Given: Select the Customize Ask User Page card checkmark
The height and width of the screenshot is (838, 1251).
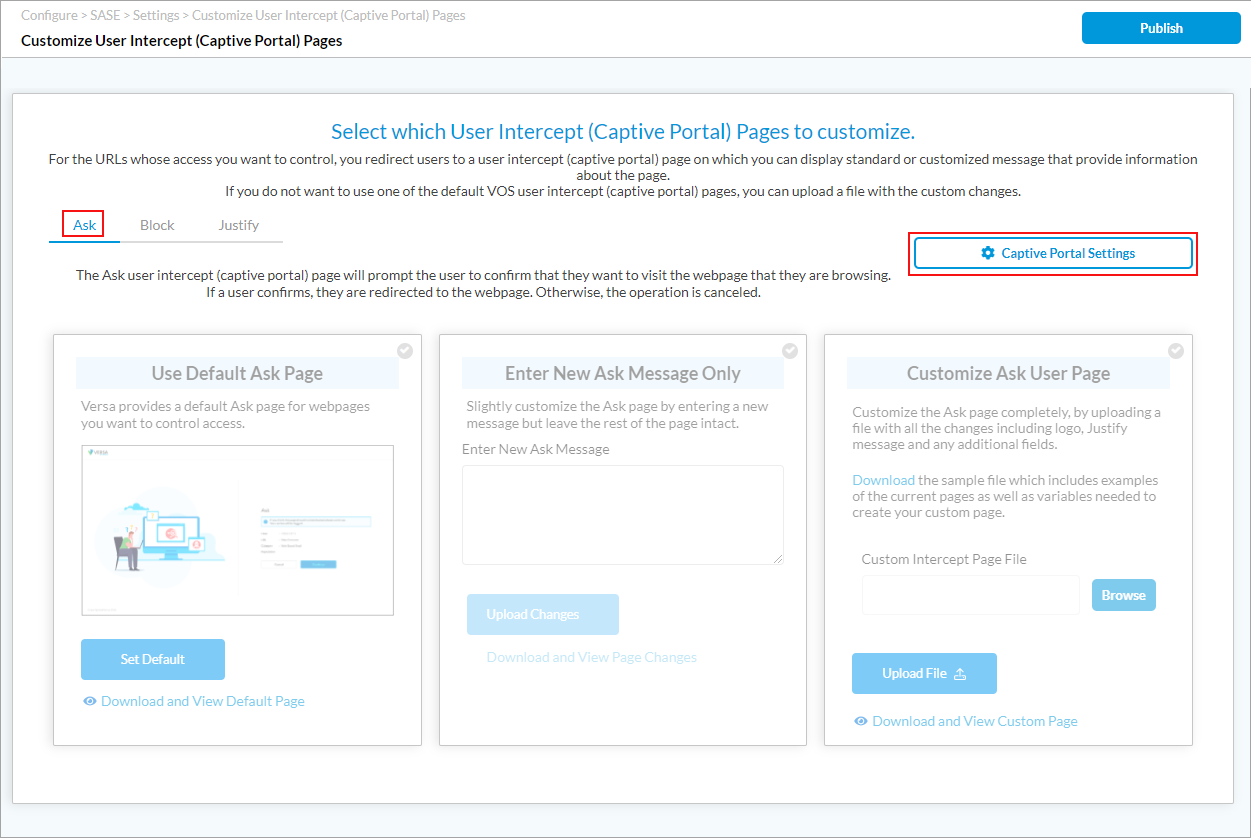Looking at the screenshot, I should point(1176,350).
